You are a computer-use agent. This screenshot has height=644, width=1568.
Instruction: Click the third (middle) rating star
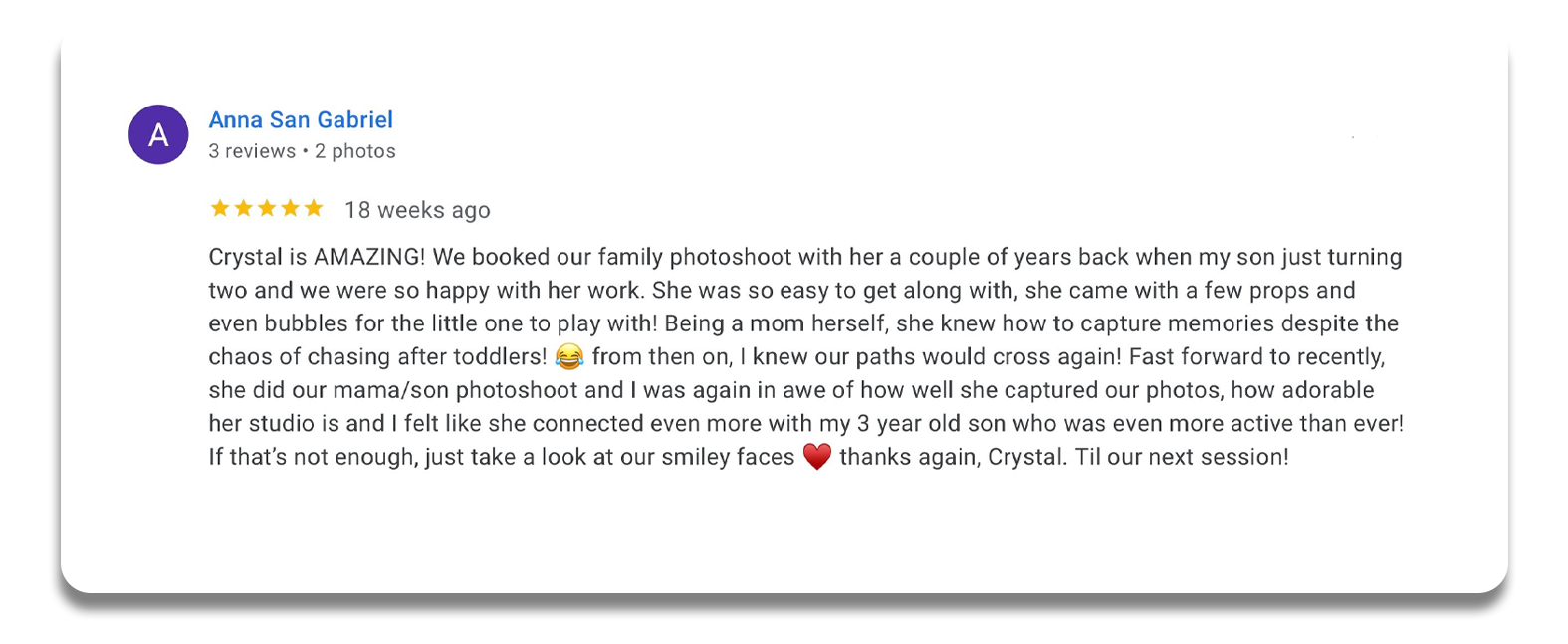267,208
